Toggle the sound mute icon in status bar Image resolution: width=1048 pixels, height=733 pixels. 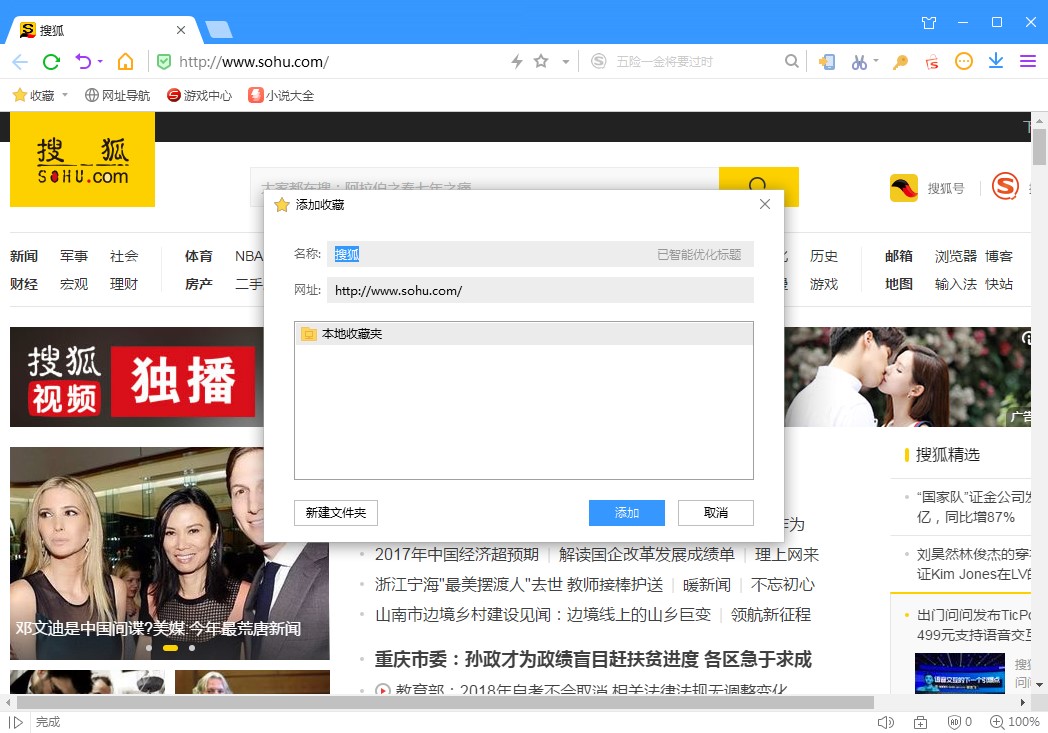pos(885,722)
